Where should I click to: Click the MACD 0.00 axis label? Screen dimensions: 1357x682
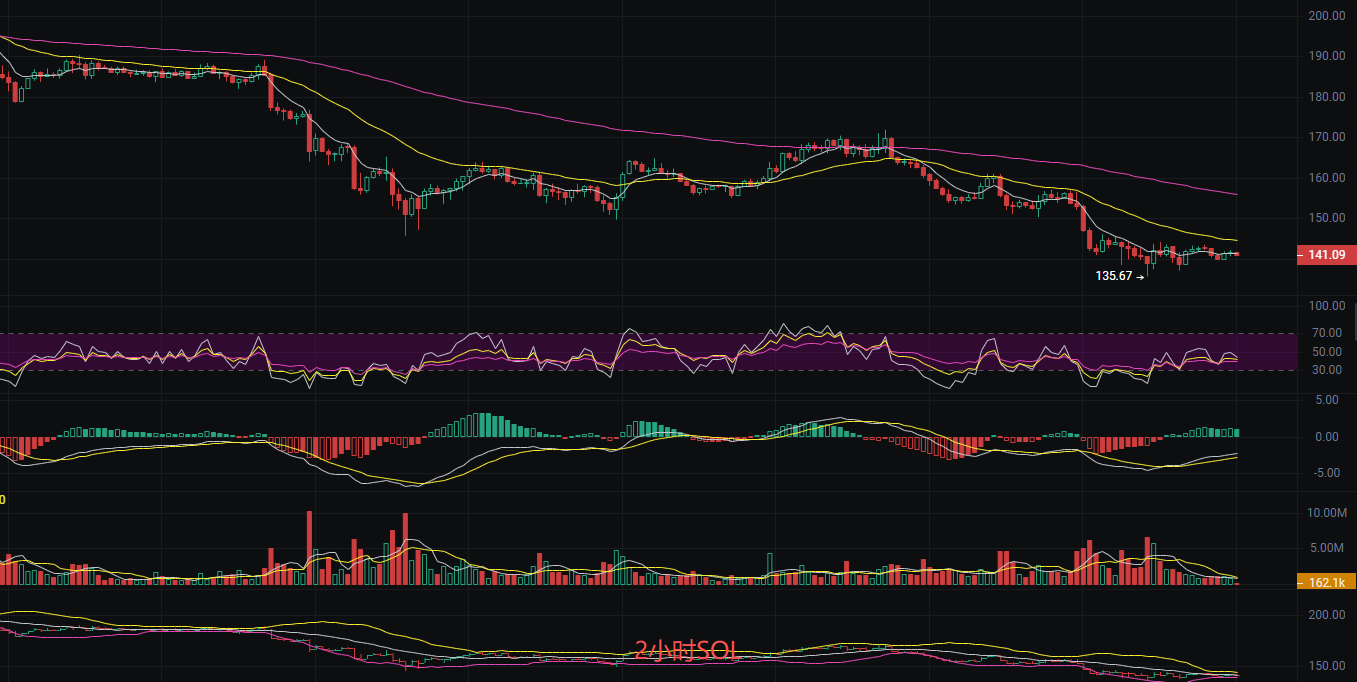[x=1326, y=437]
